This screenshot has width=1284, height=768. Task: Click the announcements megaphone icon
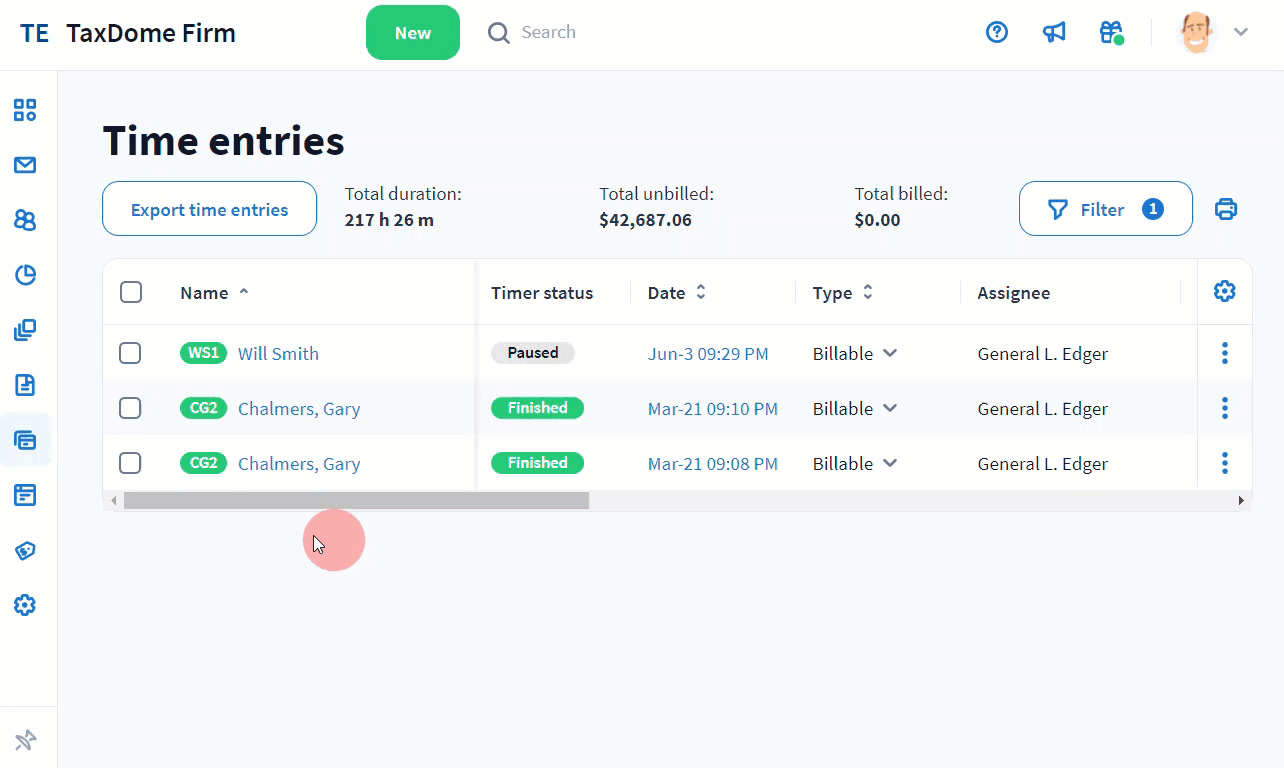click(x=1054, y=33)
